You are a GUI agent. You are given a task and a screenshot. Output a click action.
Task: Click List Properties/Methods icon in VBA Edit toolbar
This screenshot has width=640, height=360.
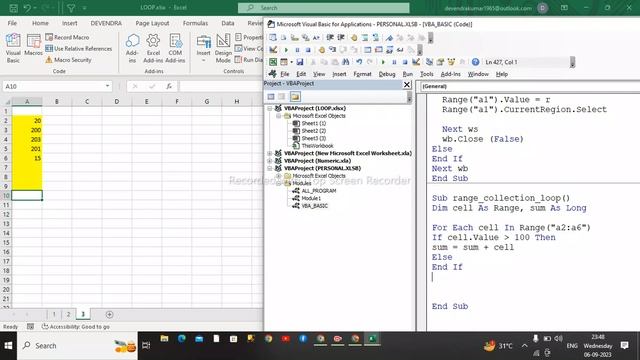tap(273, 38)
